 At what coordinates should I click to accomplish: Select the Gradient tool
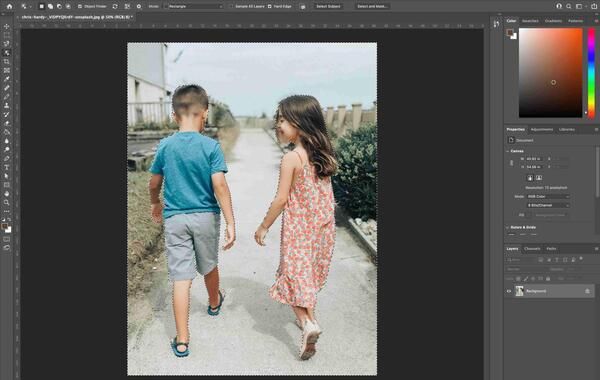coord(7,132)
